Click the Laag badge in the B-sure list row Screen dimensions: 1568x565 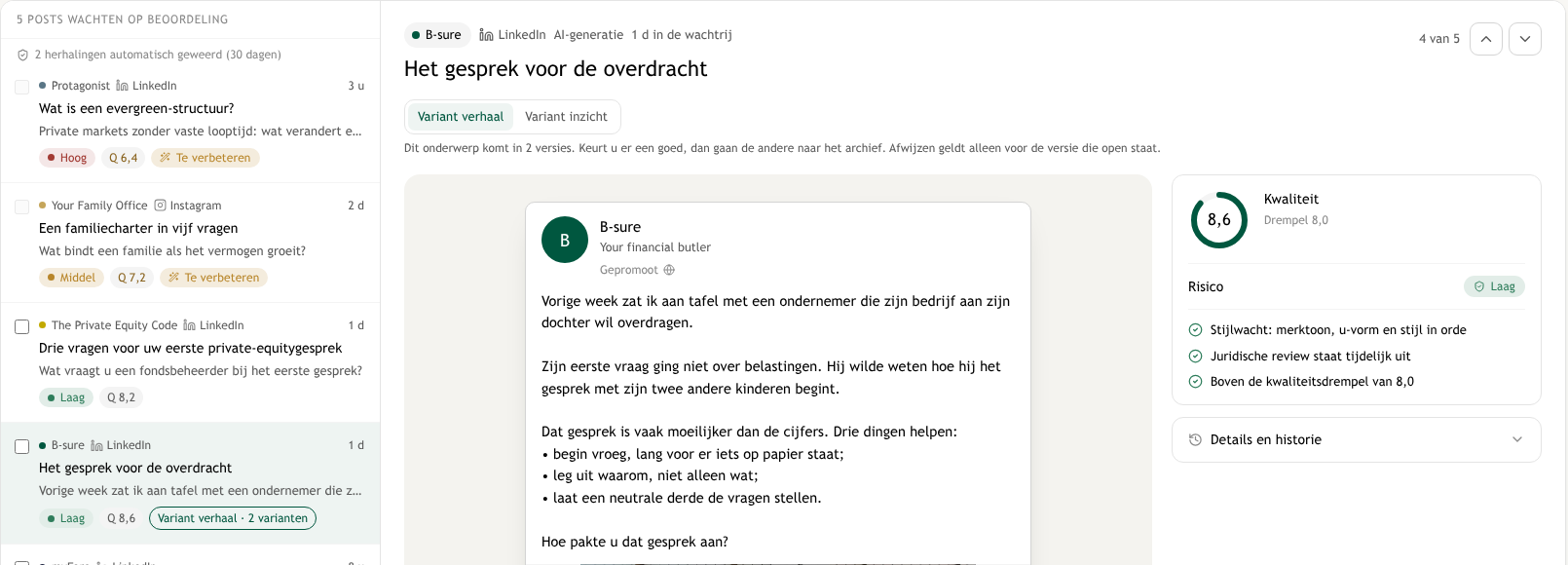(x=66, y=518)
